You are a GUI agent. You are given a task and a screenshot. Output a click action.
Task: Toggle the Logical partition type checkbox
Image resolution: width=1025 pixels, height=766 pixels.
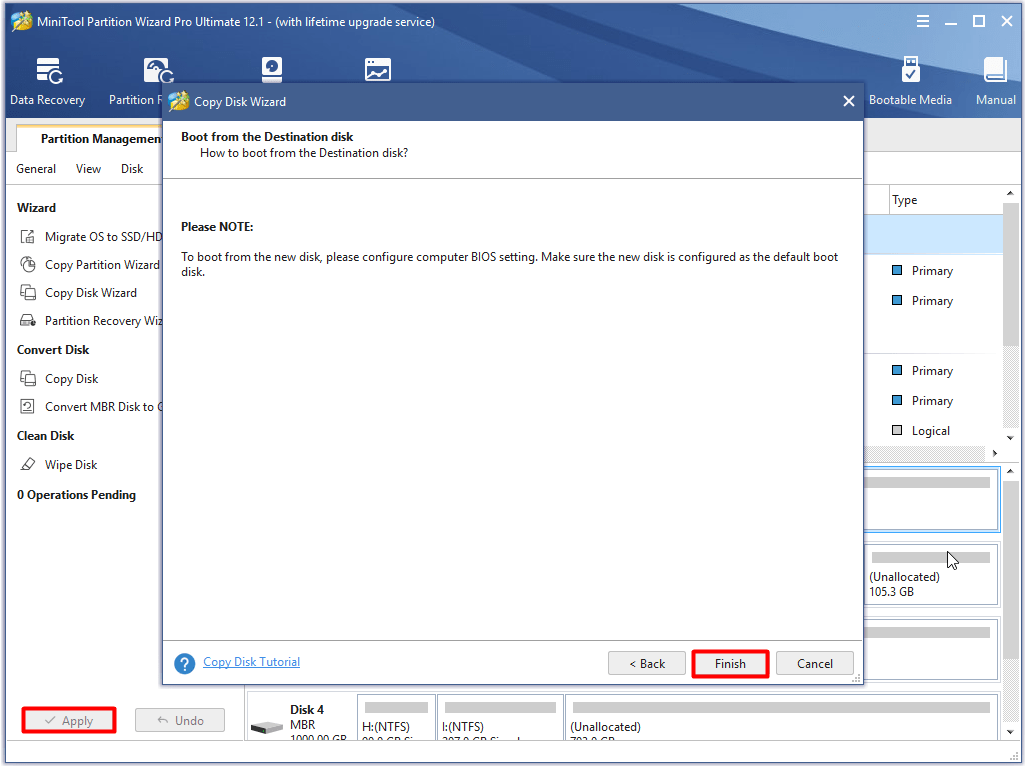coord(897,430)
